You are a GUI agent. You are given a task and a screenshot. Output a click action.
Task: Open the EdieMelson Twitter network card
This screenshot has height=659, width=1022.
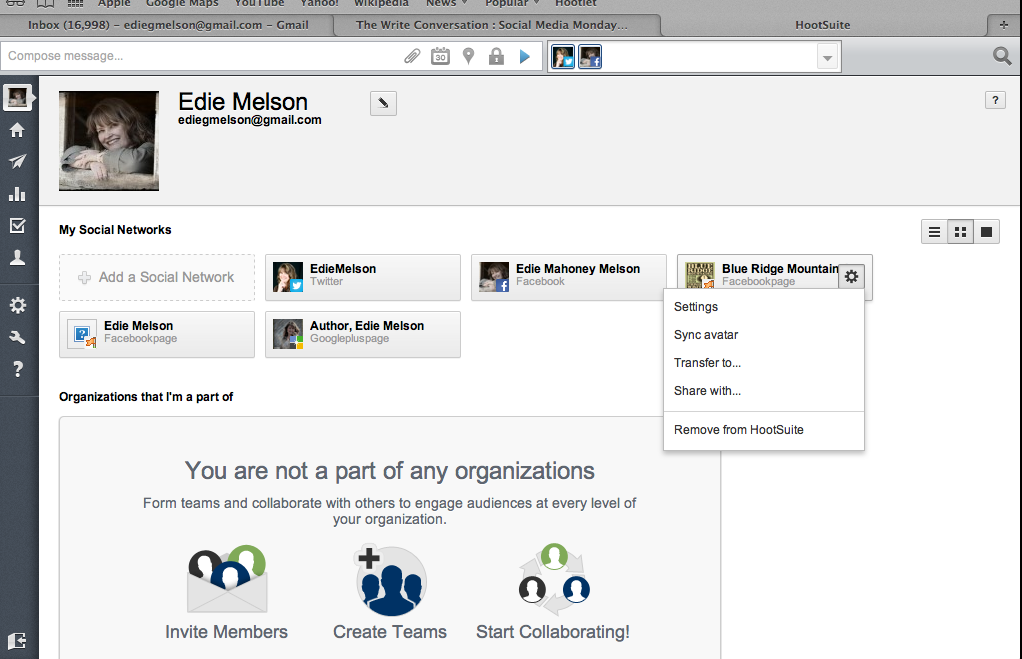(363, 277)
